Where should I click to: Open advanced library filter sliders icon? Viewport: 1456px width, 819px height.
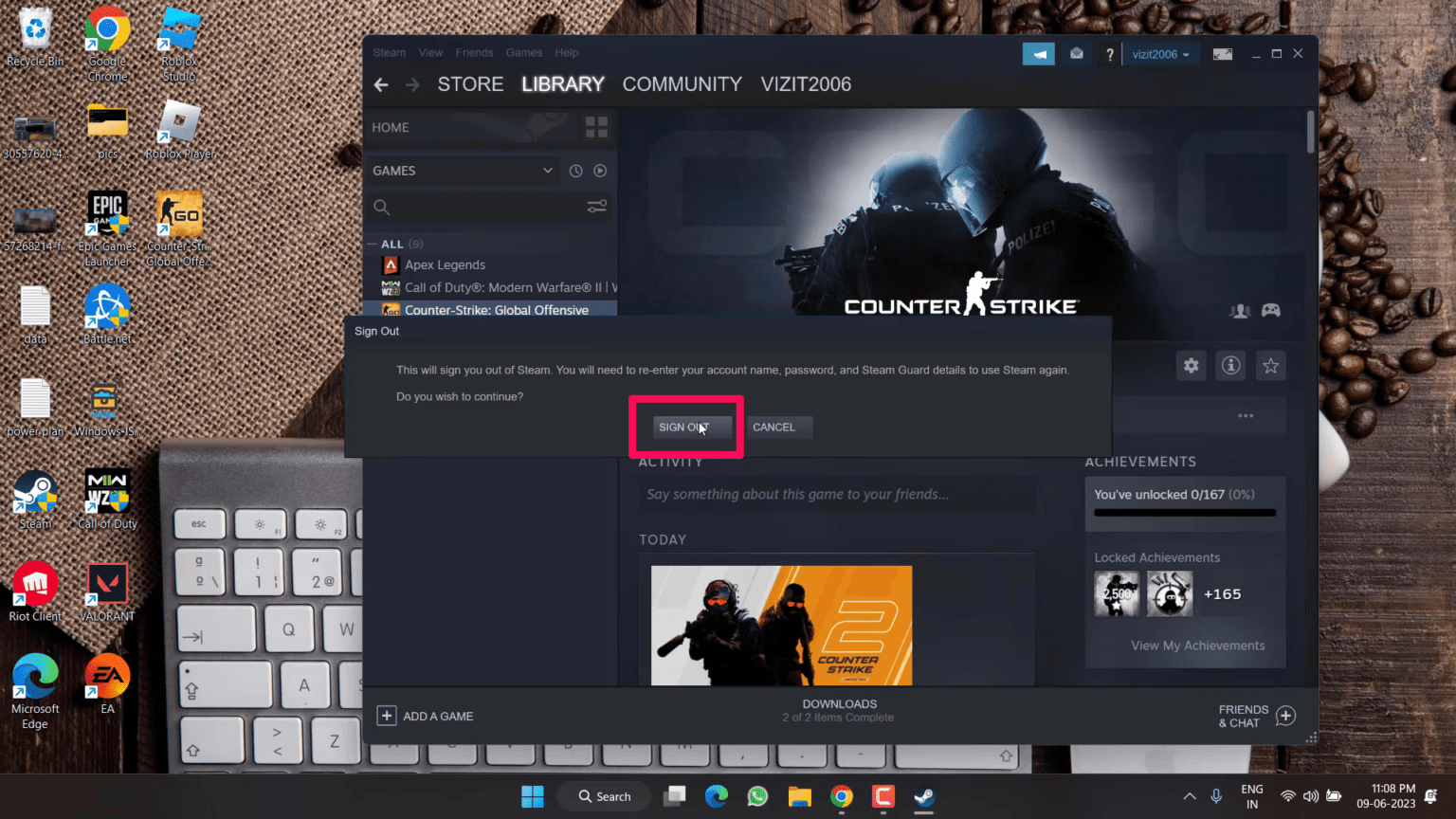coord(597,206)
